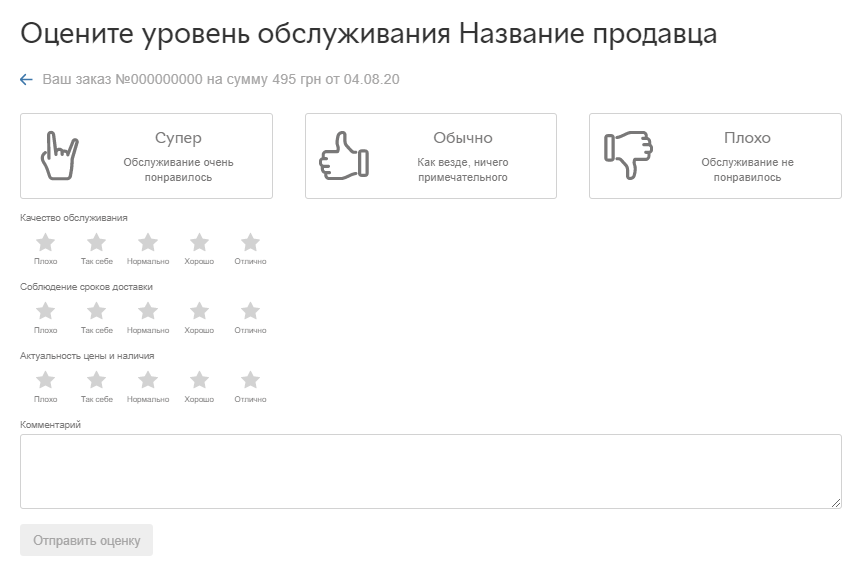Select the thumbs-up icon for Обычно
The image size is (853, 574).
click(344, 156)
